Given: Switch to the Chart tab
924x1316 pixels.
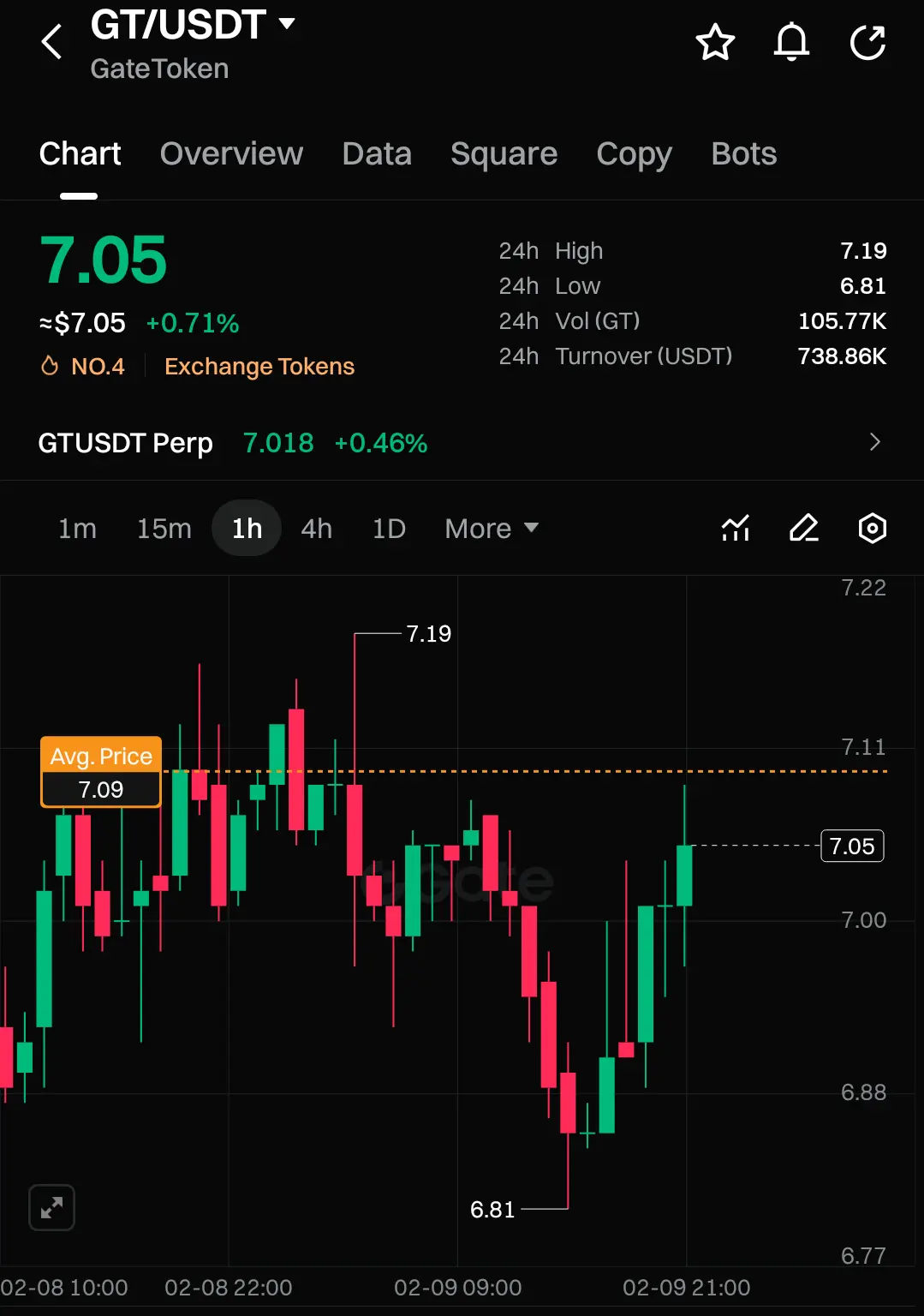Looking at the screenshot, I should (80, 154).
